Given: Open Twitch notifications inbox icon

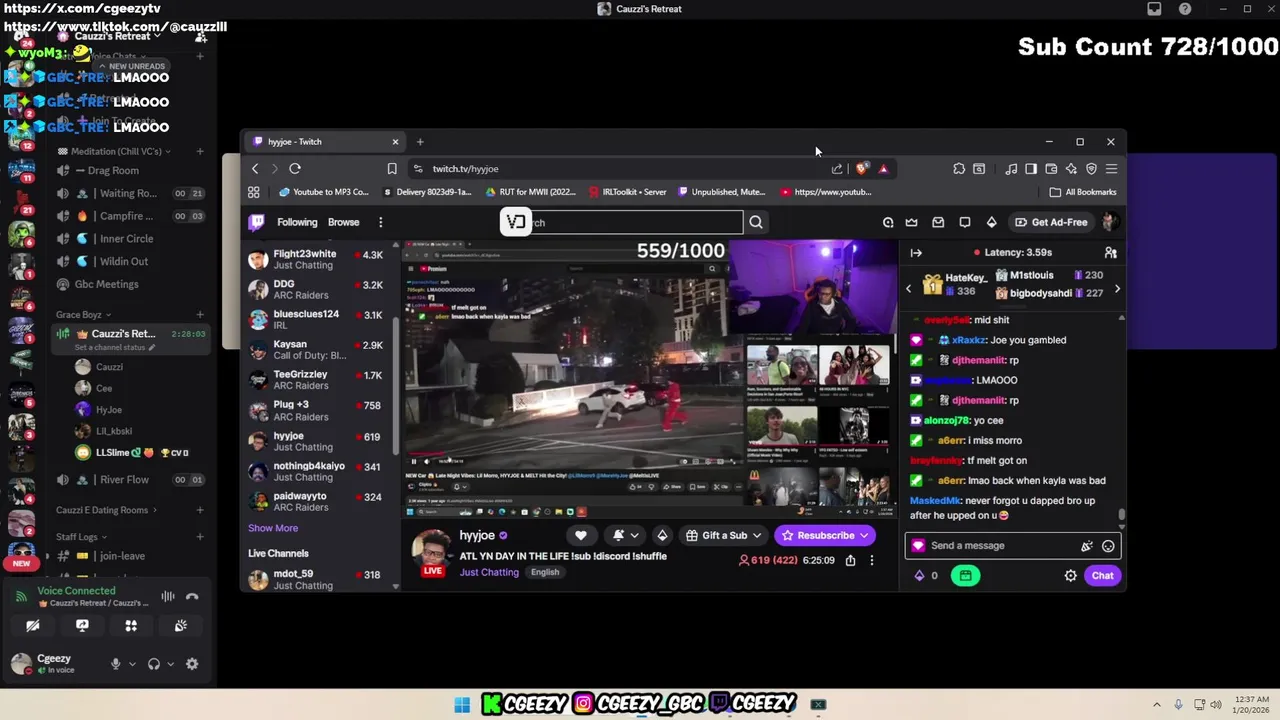Looking at the screenshot, I should (938, 222).
